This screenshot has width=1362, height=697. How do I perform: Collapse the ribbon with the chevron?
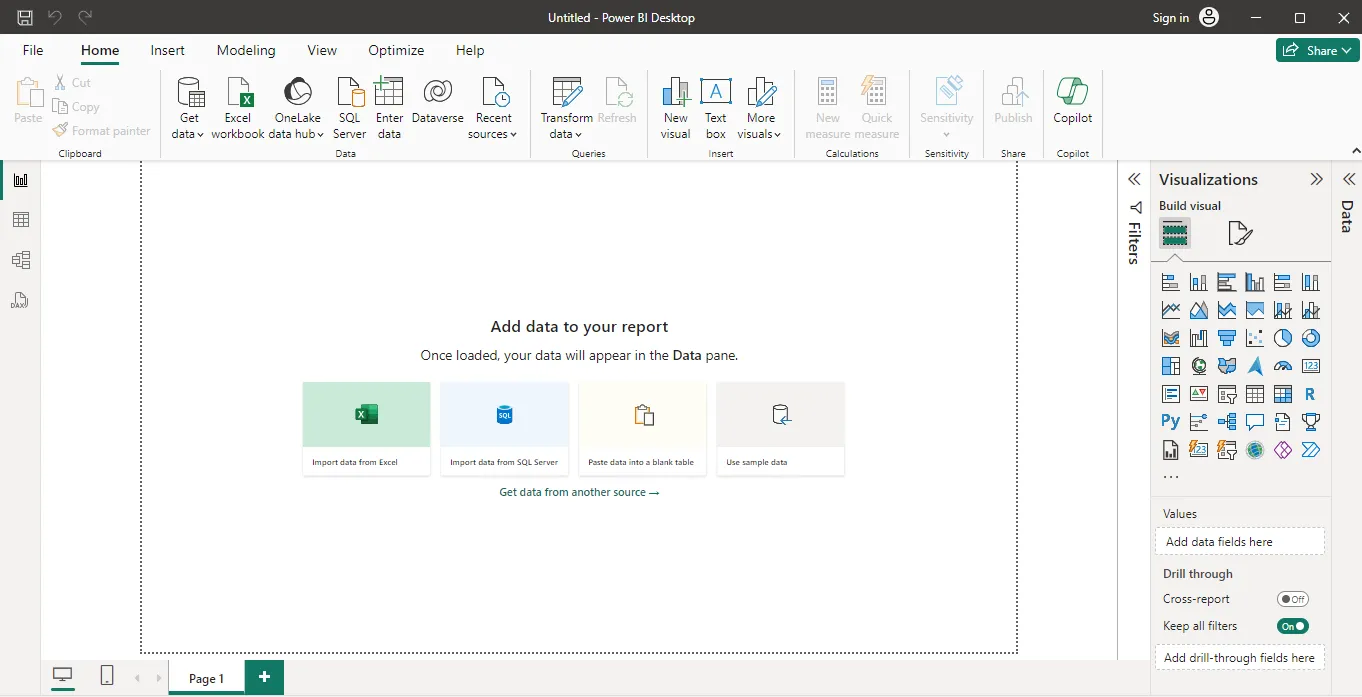tap(1355, 151)
